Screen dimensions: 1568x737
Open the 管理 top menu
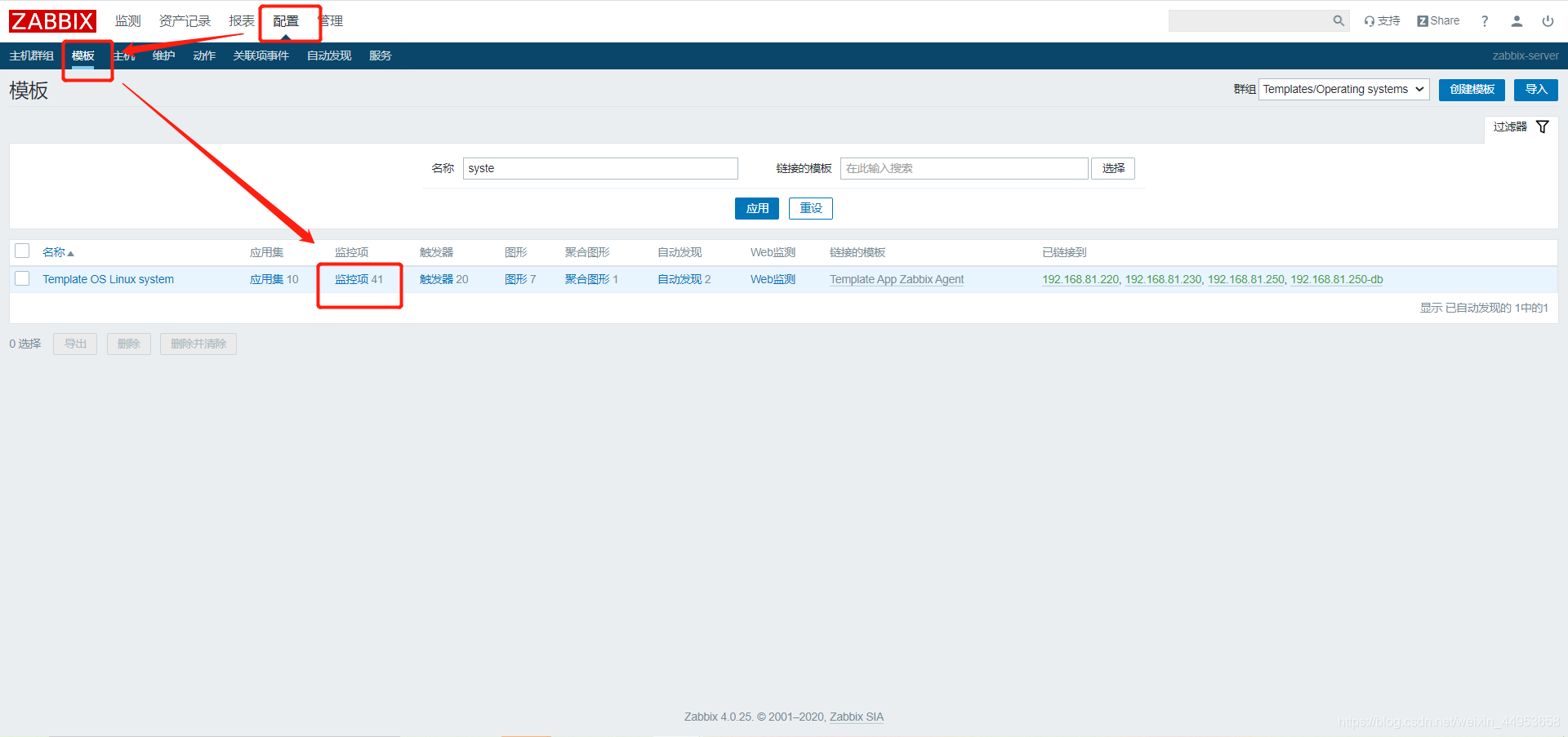(x=331, y=21)
